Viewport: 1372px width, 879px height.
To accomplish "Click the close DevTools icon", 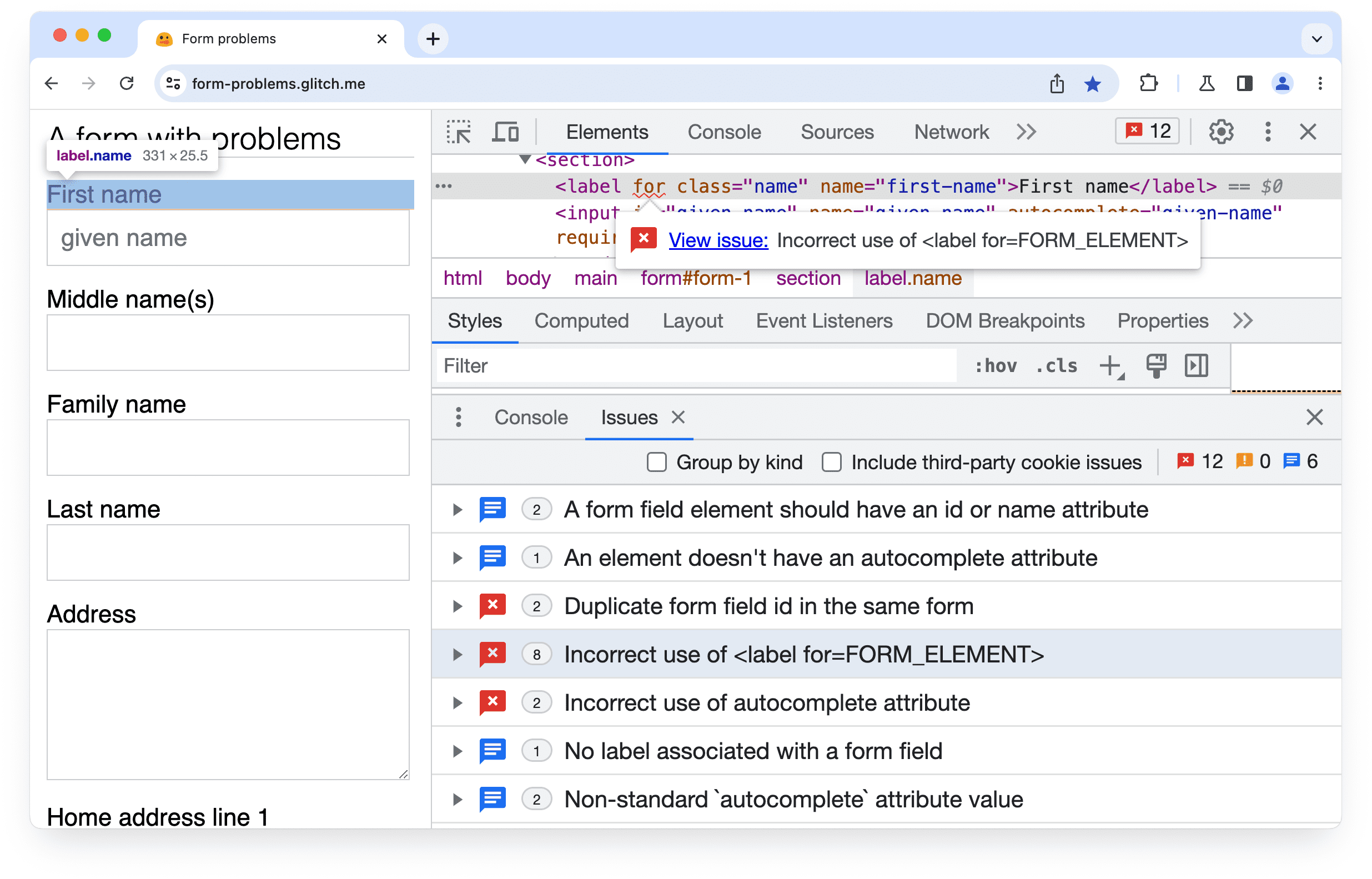I will click(x=1308, y=132).
